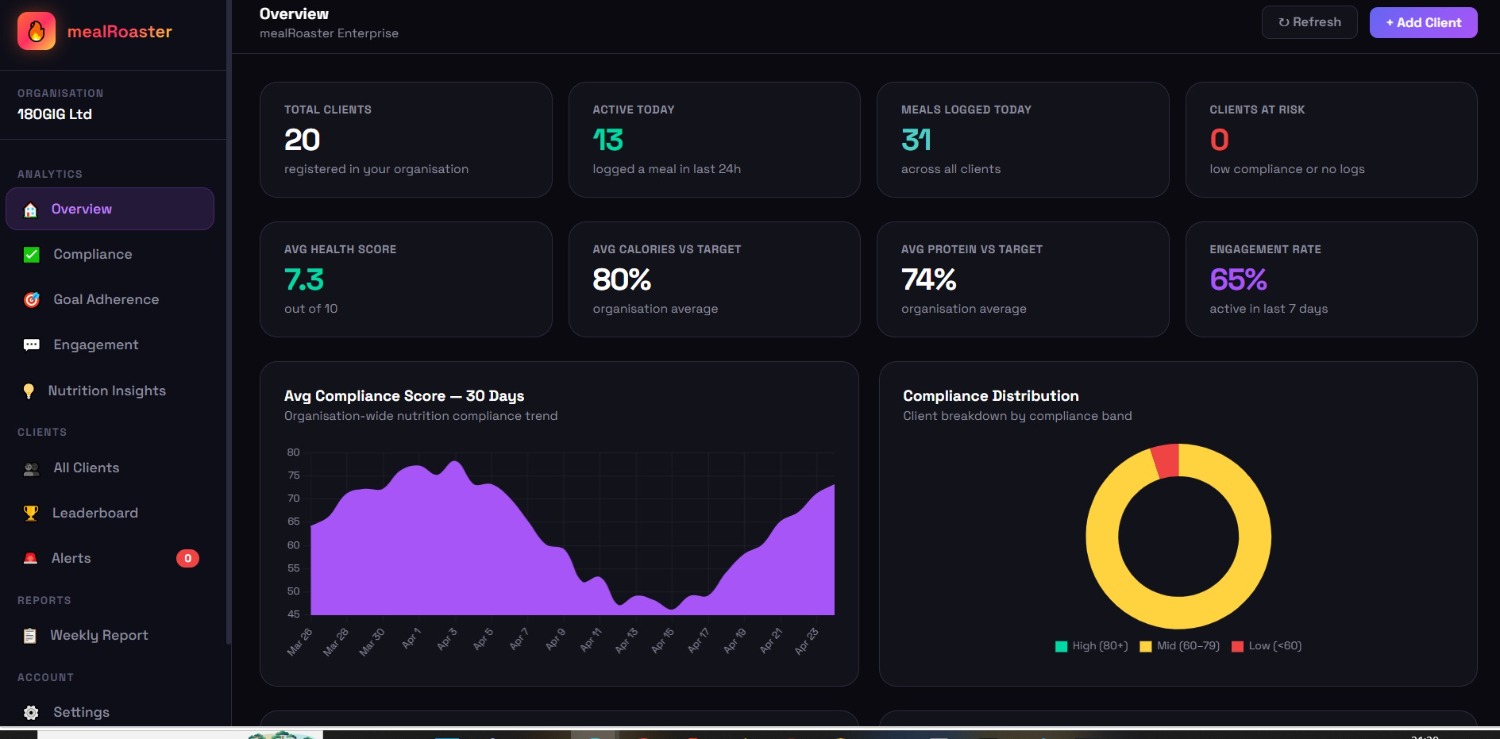This screenshot has width=1500, height=739.
Task: Toggle the High (80+) legend entry
Action: pyautogui.click(x=1091, y=646)
